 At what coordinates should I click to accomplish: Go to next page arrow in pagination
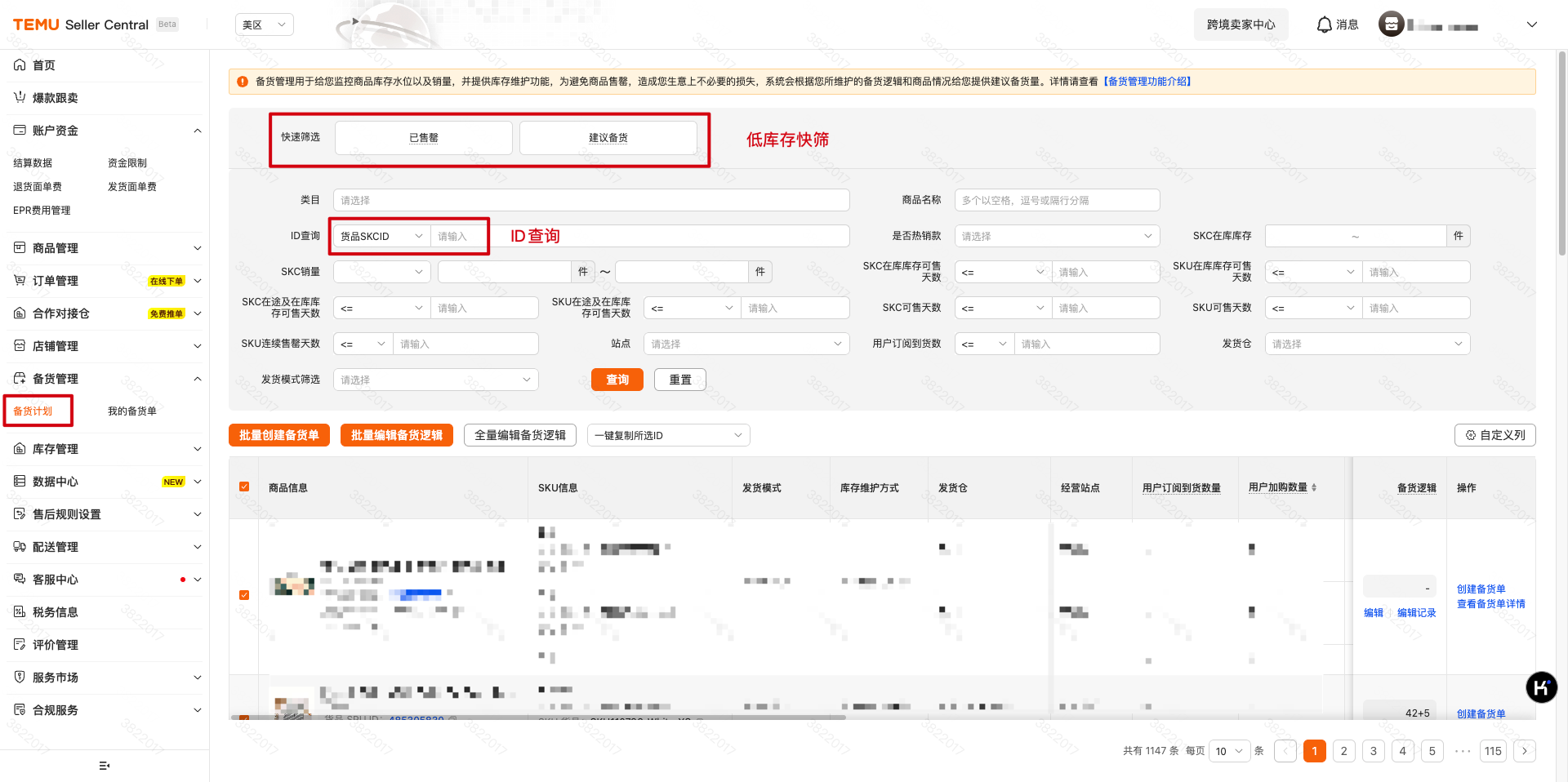[x=1524, y=751]
